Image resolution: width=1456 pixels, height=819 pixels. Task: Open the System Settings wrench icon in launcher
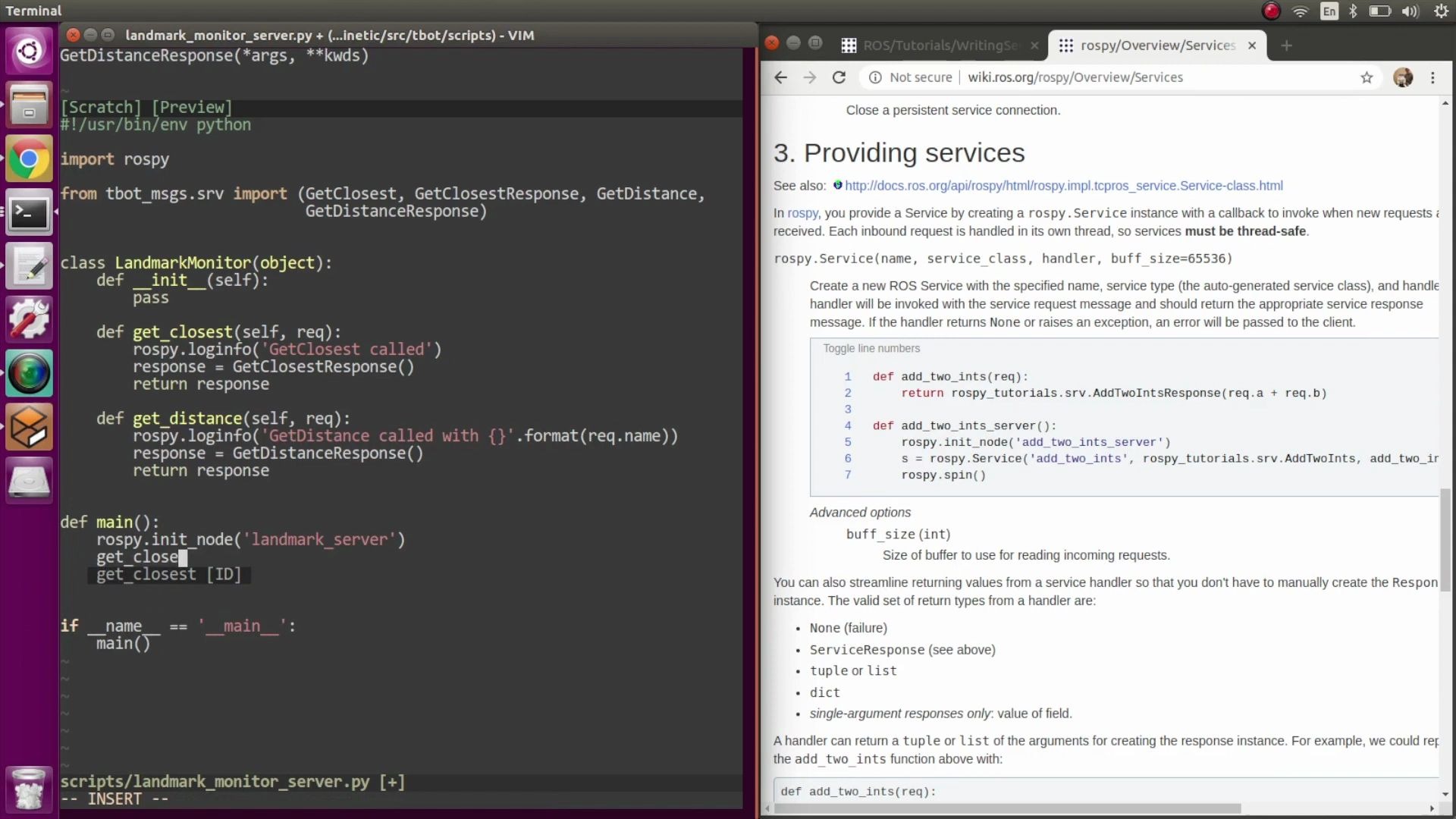[29, 318]
